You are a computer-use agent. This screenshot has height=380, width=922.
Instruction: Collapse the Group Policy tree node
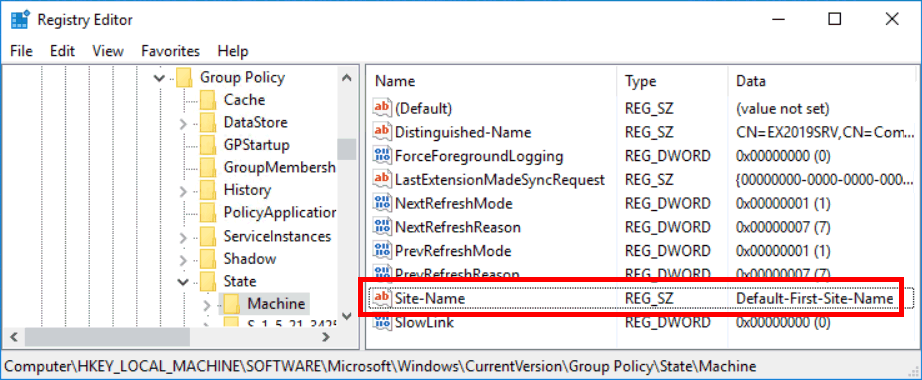[159, 78]
